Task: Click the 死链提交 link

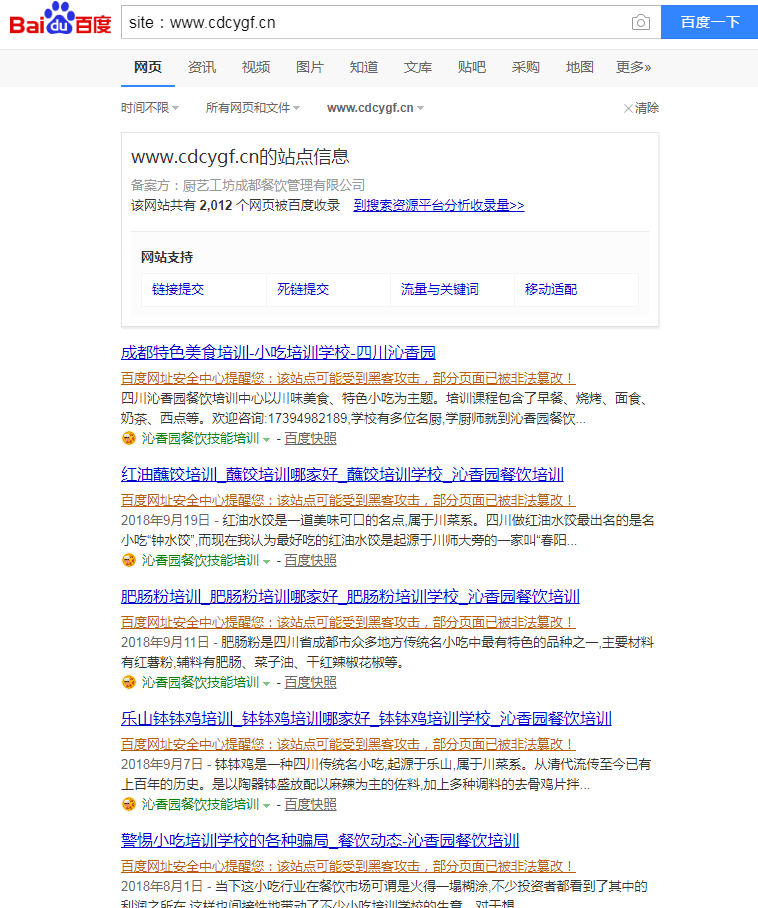Action: (303, 290)
